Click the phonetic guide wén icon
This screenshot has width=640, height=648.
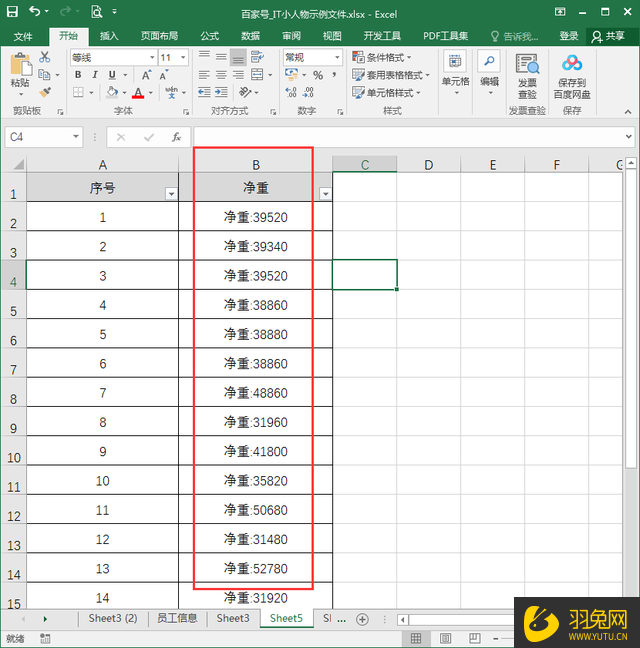click(171, 92)
